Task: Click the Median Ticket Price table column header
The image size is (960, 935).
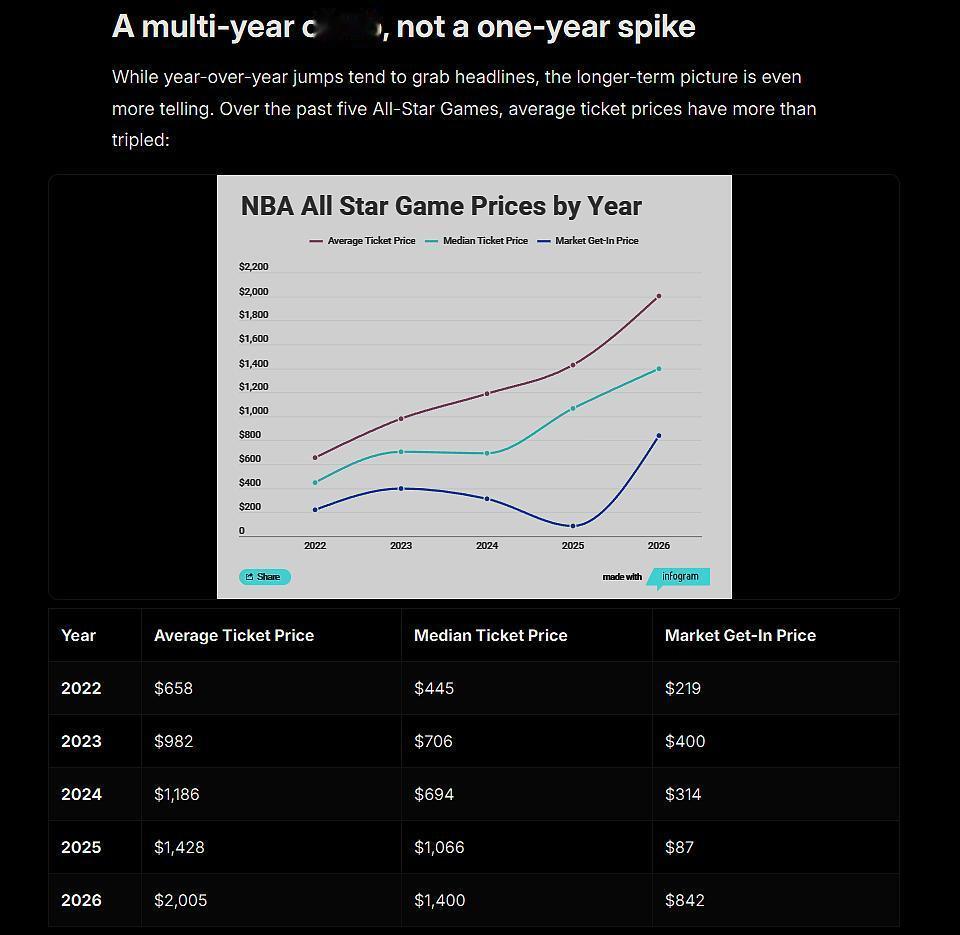Action: pos(490,636)
